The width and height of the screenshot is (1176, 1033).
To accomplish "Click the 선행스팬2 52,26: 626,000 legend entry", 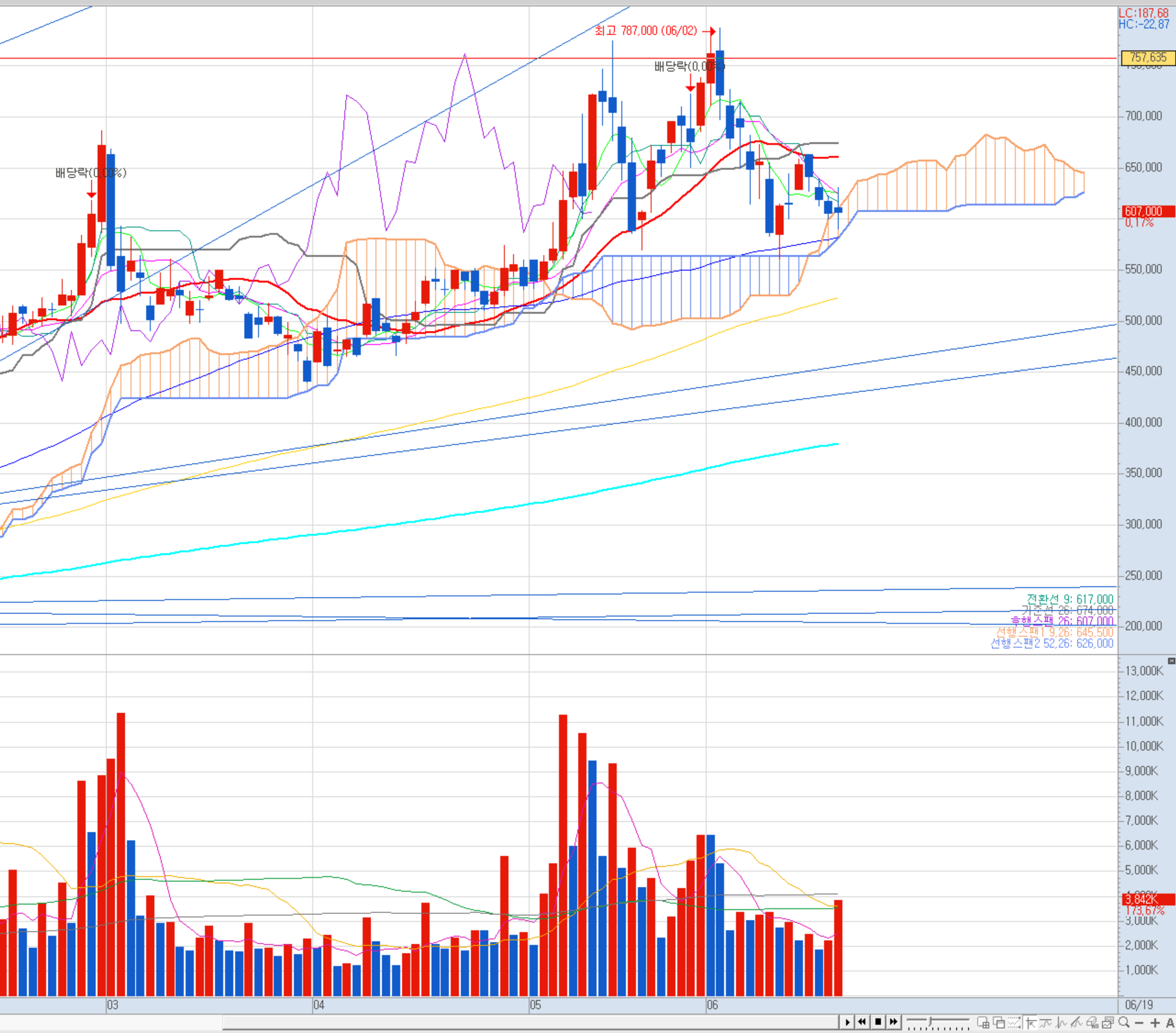I will (x=1052, y=643).
